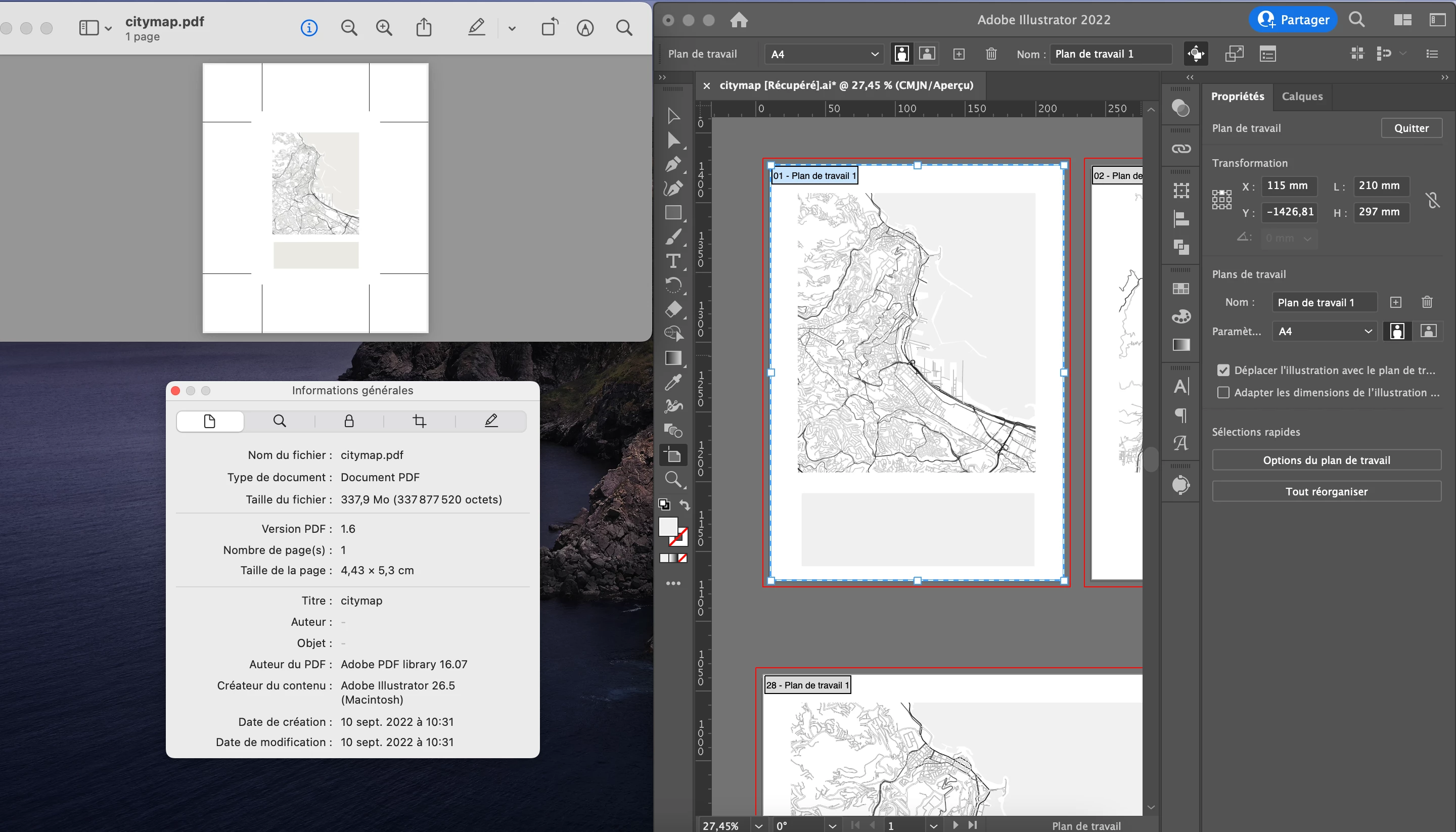Select the Pen tool in toolbar
Viewport: 1456px width, 832px height.
(673, 165)
